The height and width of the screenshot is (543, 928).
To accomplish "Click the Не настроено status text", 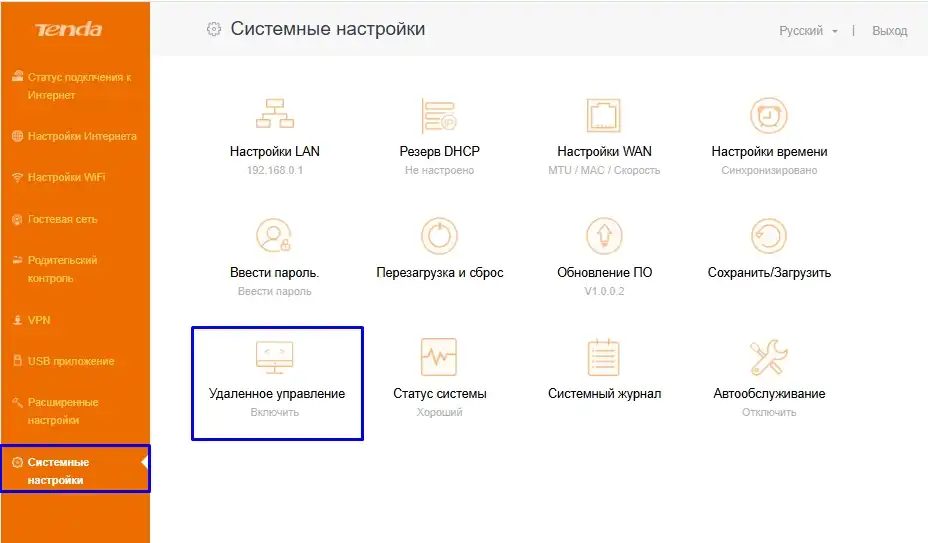I will tap(439, 171).
